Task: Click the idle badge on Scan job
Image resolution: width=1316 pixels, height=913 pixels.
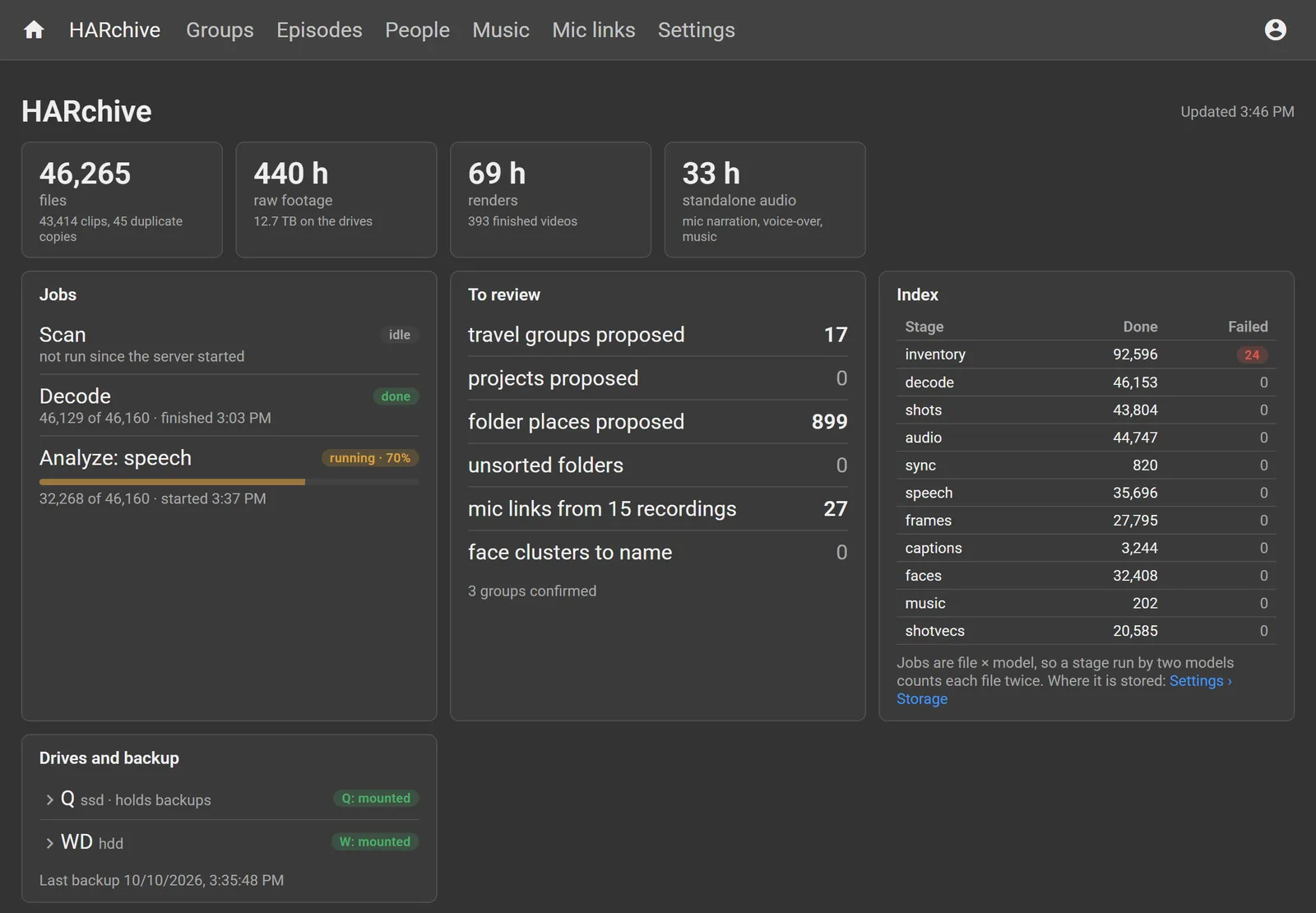Action: point(400,335)
